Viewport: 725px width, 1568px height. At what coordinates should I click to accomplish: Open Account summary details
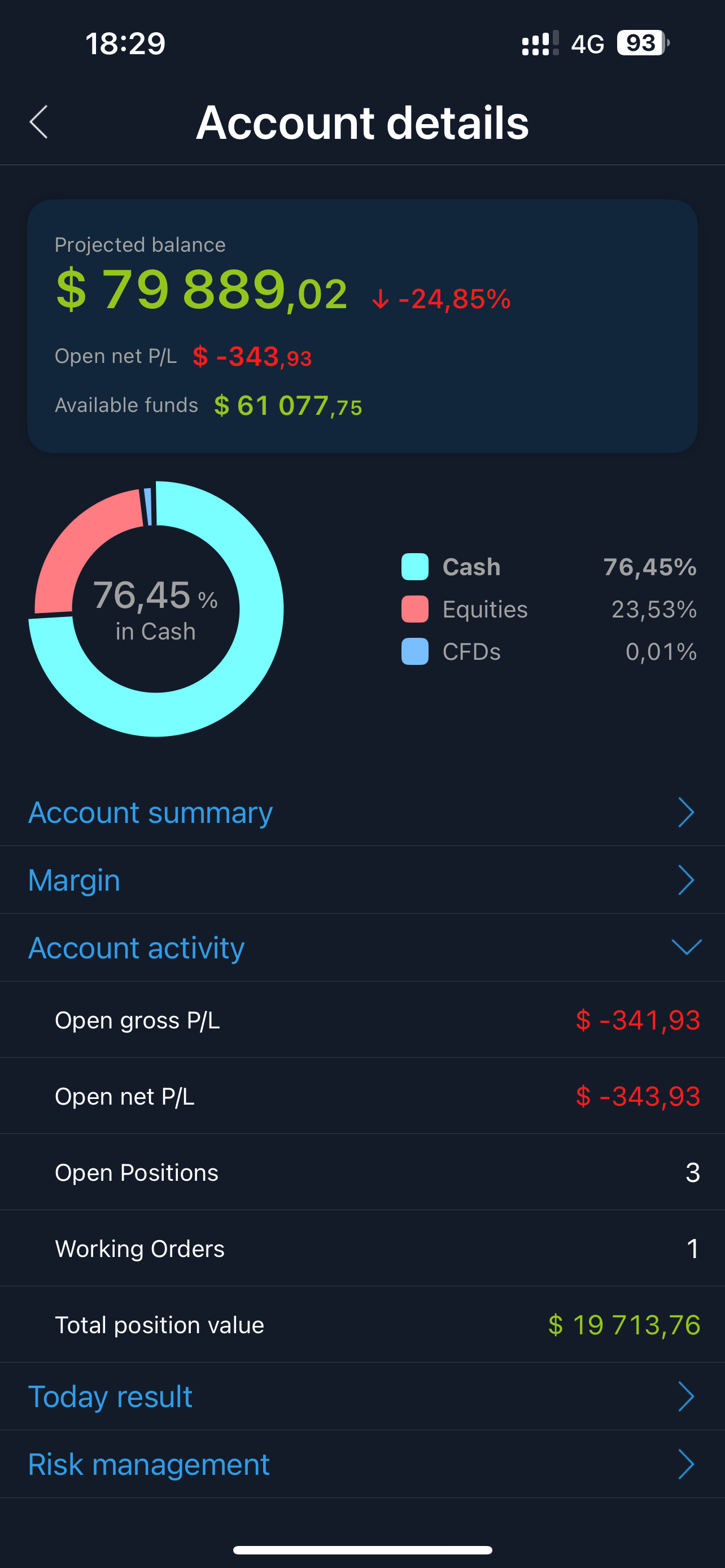point(150,812)
